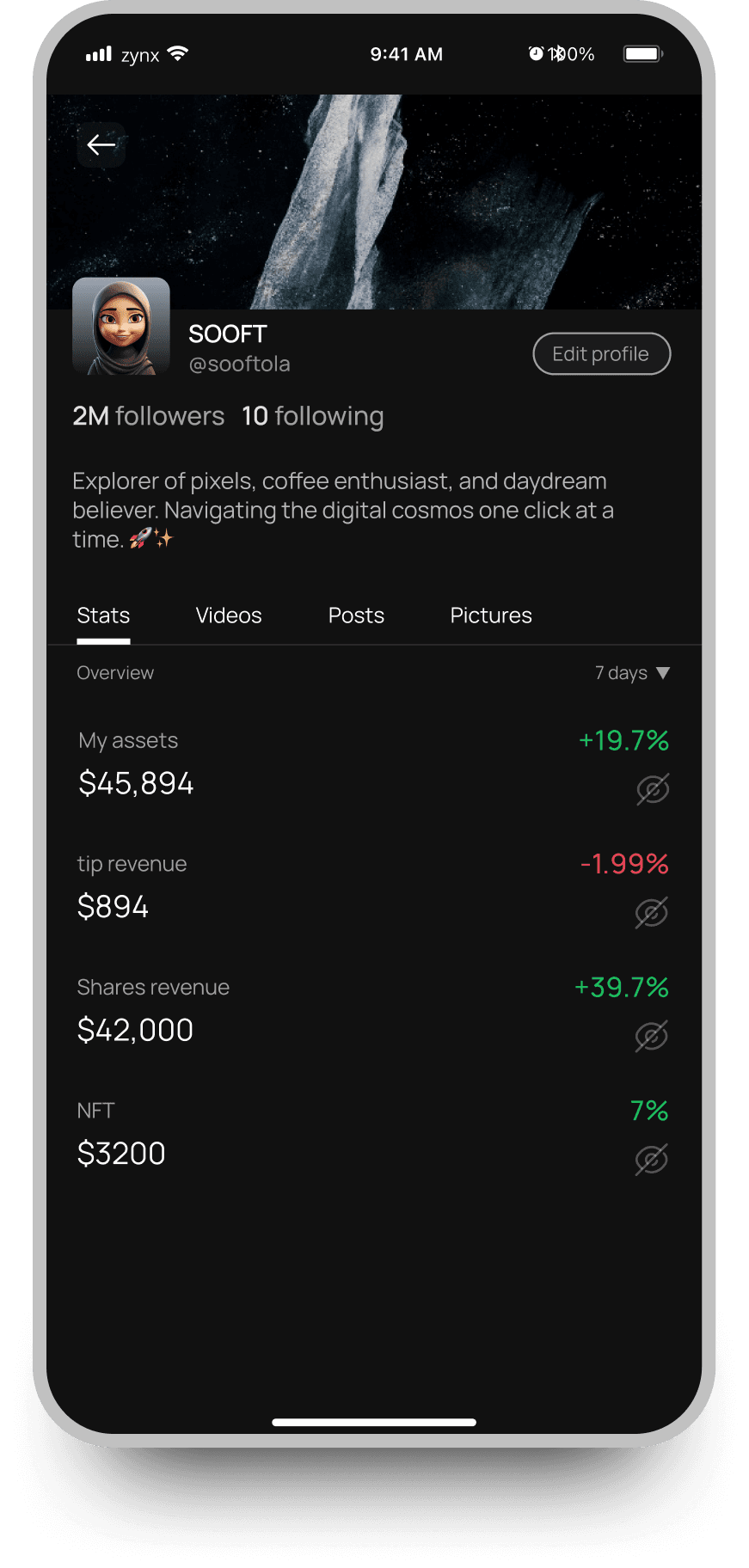Open the Posts tab

[356, 616]
